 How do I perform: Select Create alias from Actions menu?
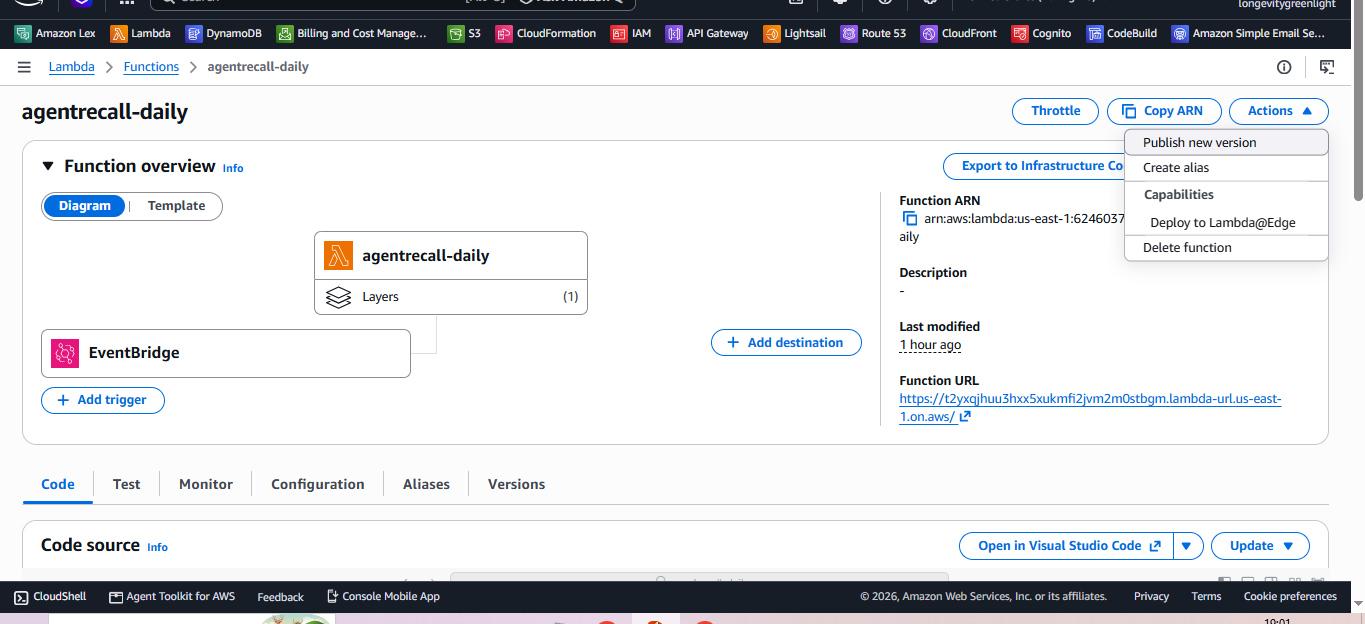1226,168
